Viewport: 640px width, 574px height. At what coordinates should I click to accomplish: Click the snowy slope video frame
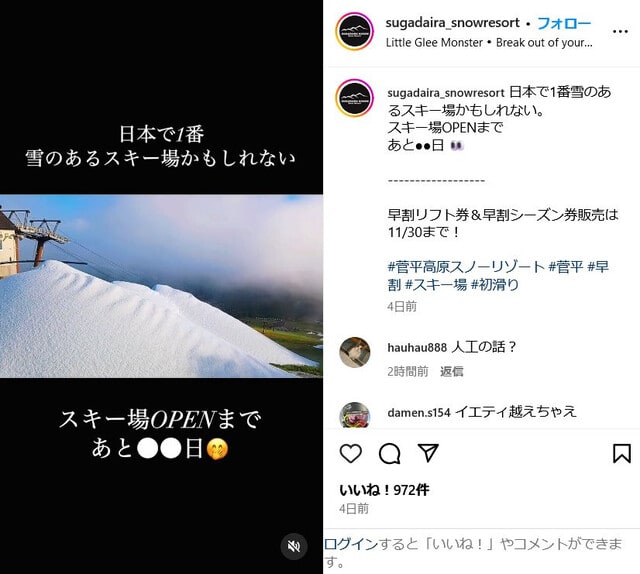(x=161, y=286)
